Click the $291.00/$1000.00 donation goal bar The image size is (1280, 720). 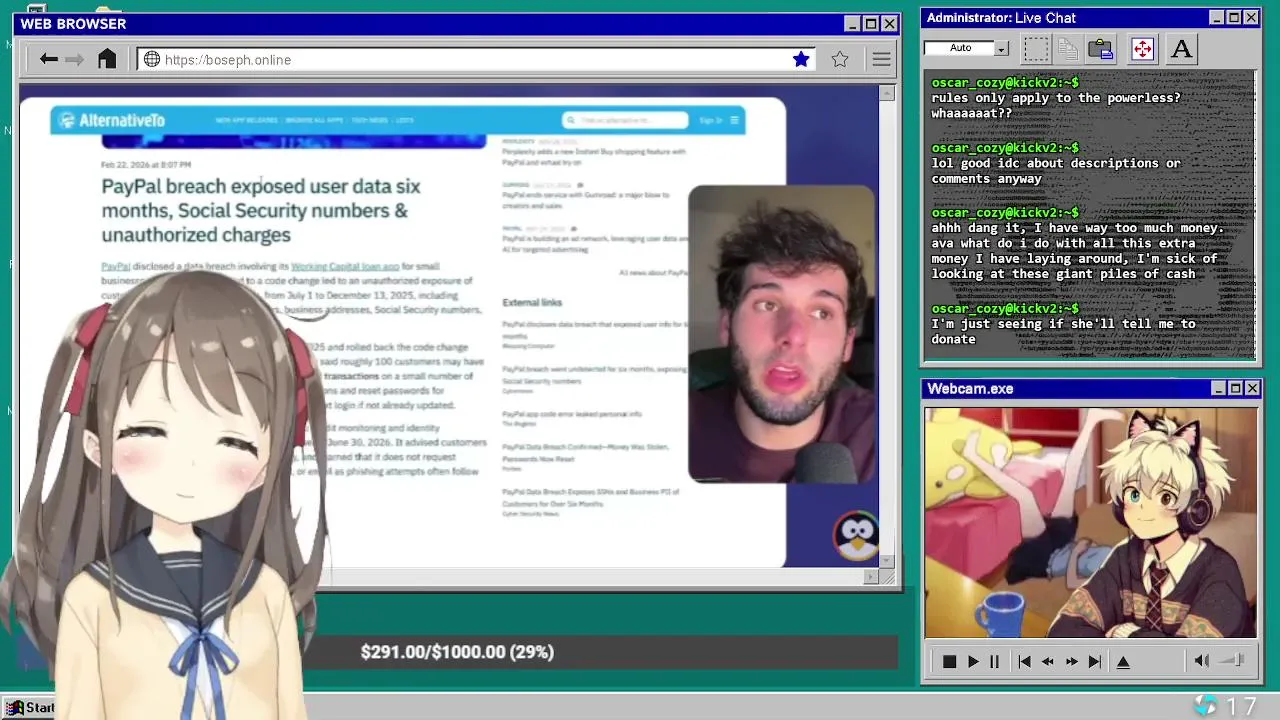(x=457, y=652)
